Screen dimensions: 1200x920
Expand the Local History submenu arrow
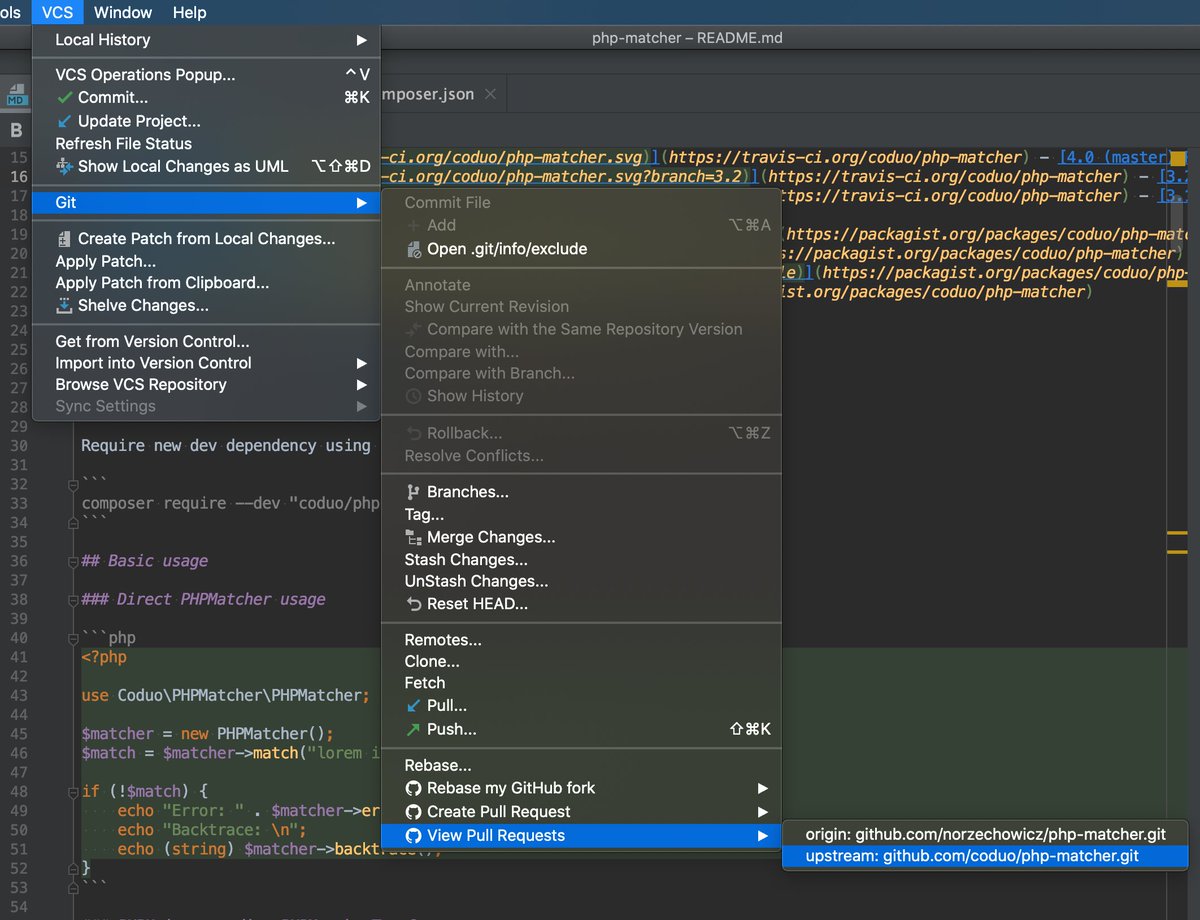[361, 40]
